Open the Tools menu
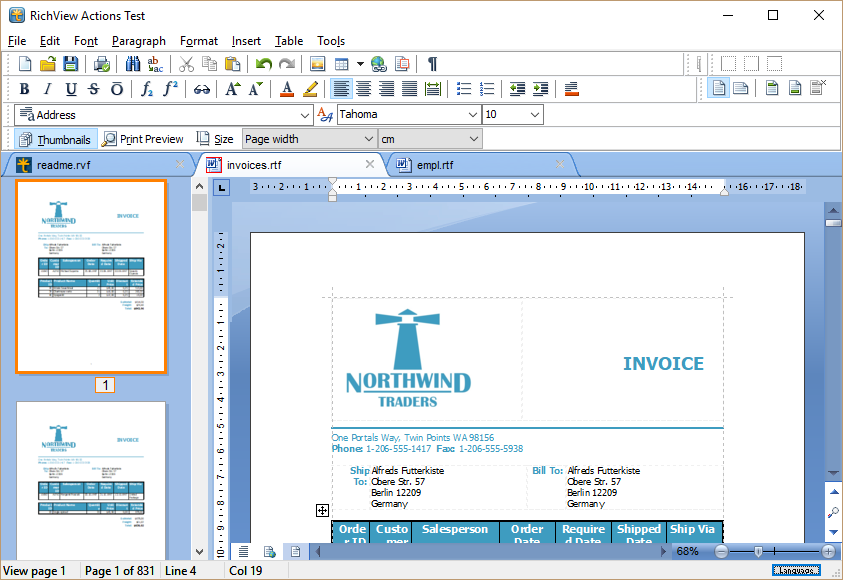The width and height of the screenshot is (843, 580). click(331, 41)
